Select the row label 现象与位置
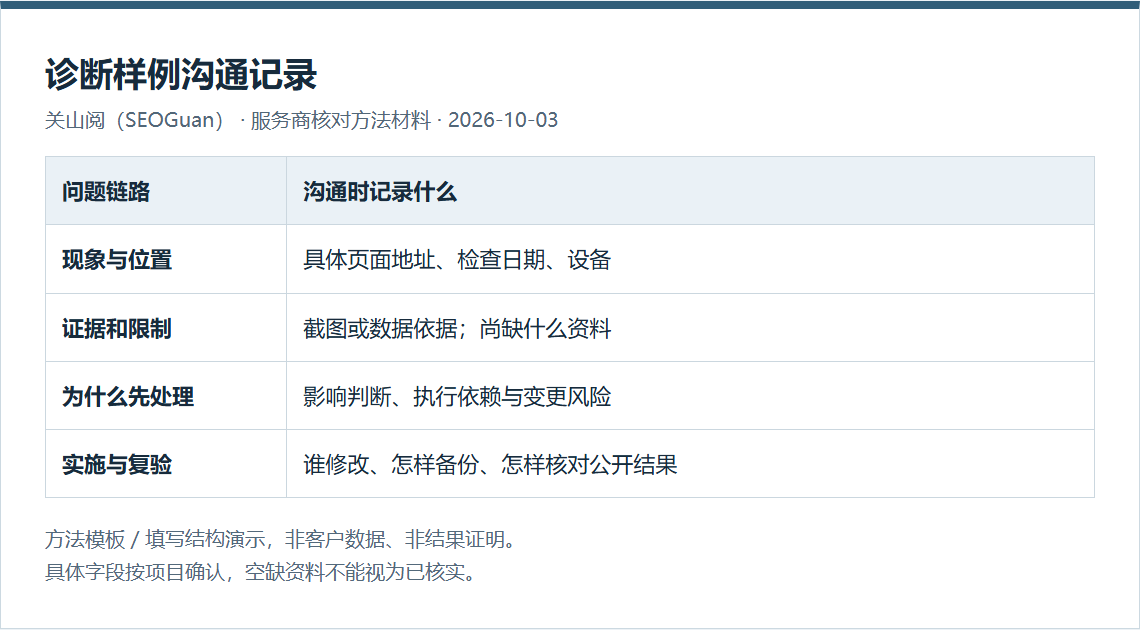The image size is (1140, 630). coord(117,259)
